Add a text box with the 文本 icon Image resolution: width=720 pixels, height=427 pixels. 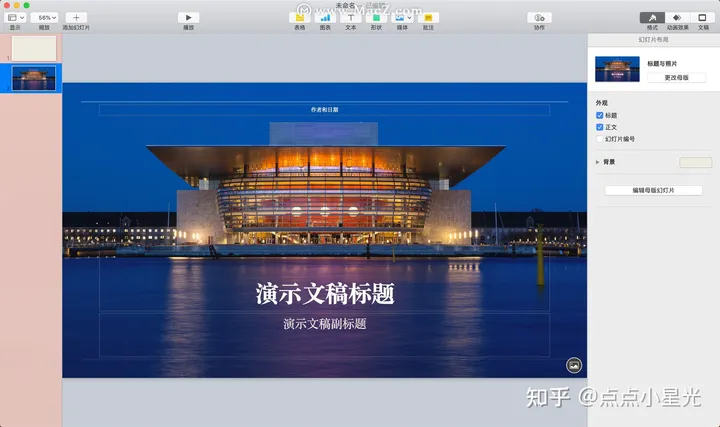pyautogui.click(x=351, y=18)
